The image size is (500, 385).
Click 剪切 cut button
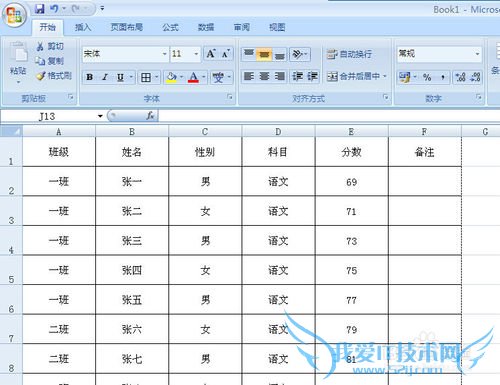[50, 46]
